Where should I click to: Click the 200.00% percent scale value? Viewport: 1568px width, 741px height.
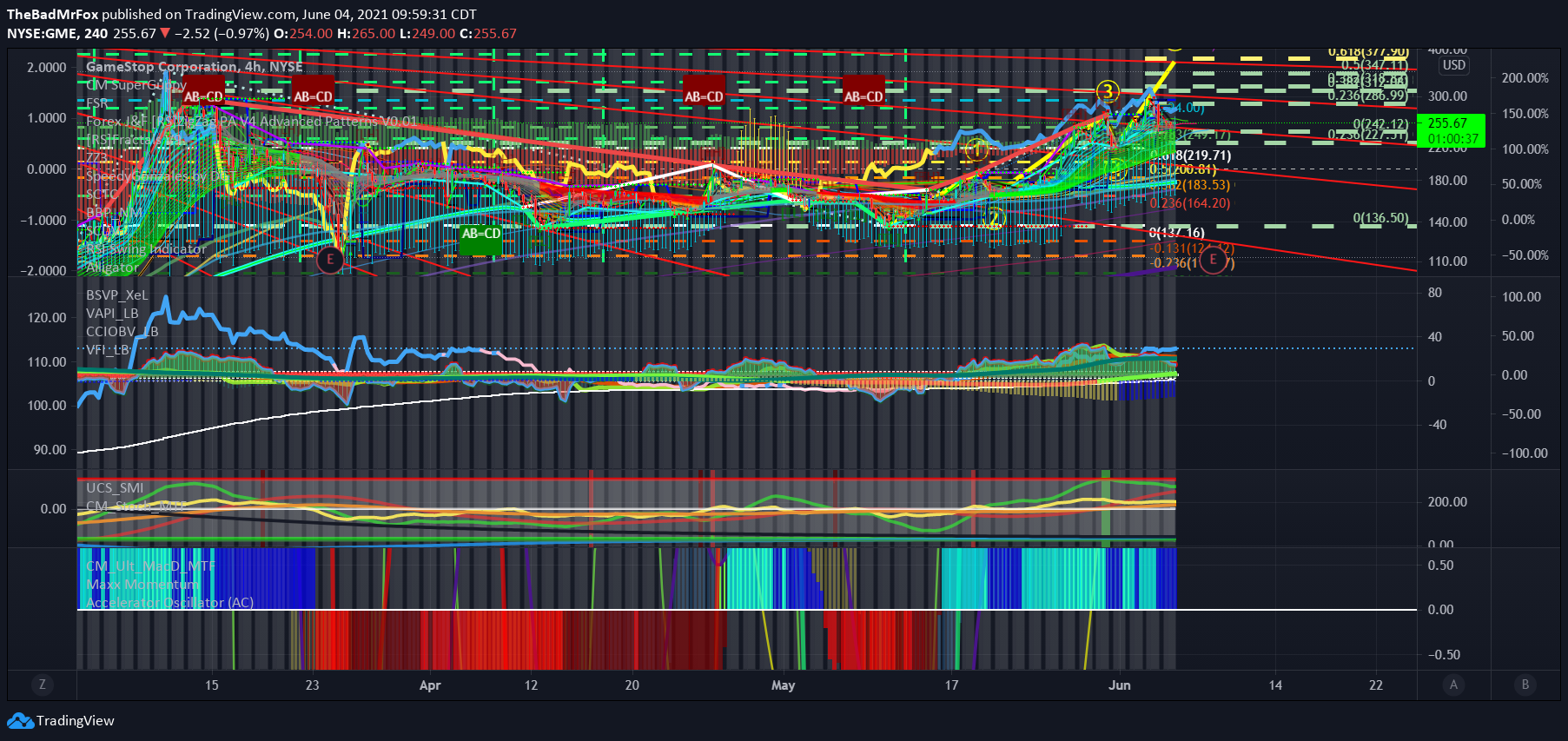pos(1525,77)
